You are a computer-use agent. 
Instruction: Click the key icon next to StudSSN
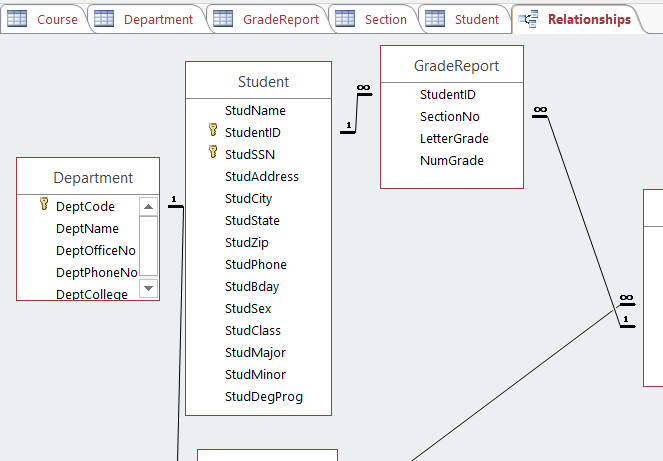[x=212, y=153]
